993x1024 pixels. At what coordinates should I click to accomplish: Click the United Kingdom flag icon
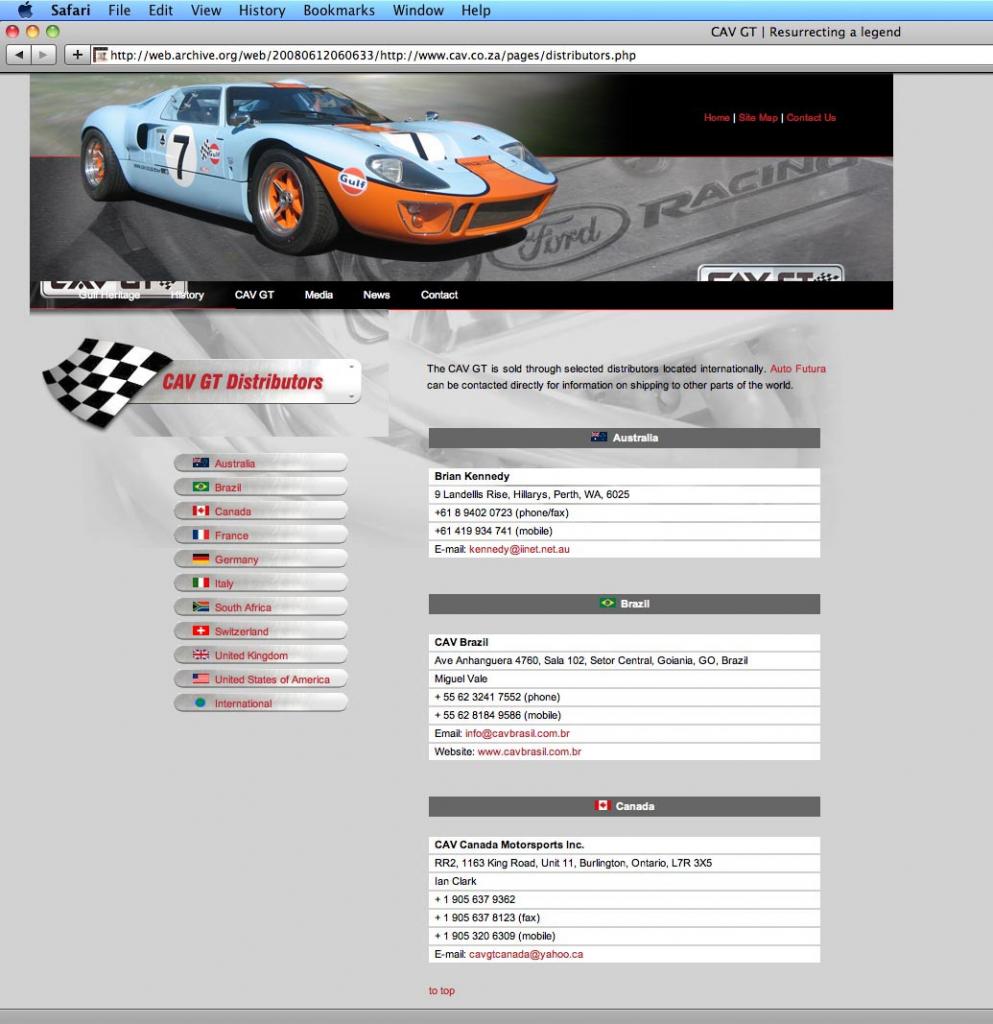[x=200, y=655]
